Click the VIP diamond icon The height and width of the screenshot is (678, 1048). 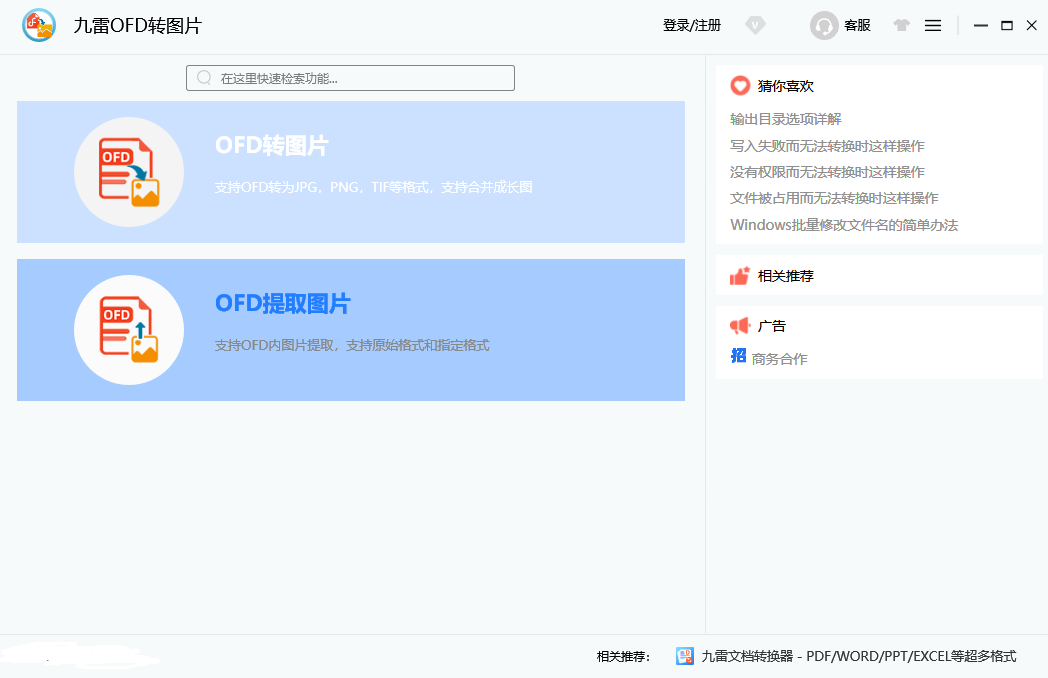pyautogui.click(x=755, y=25)
